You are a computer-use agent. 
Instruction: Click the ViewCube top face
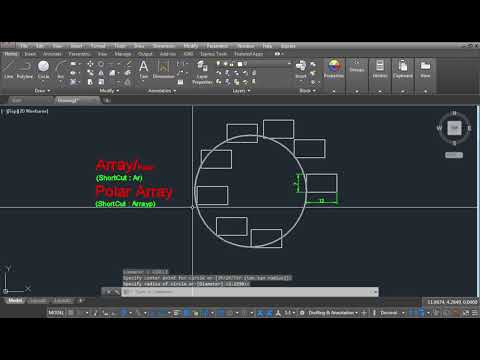(454, 128)
